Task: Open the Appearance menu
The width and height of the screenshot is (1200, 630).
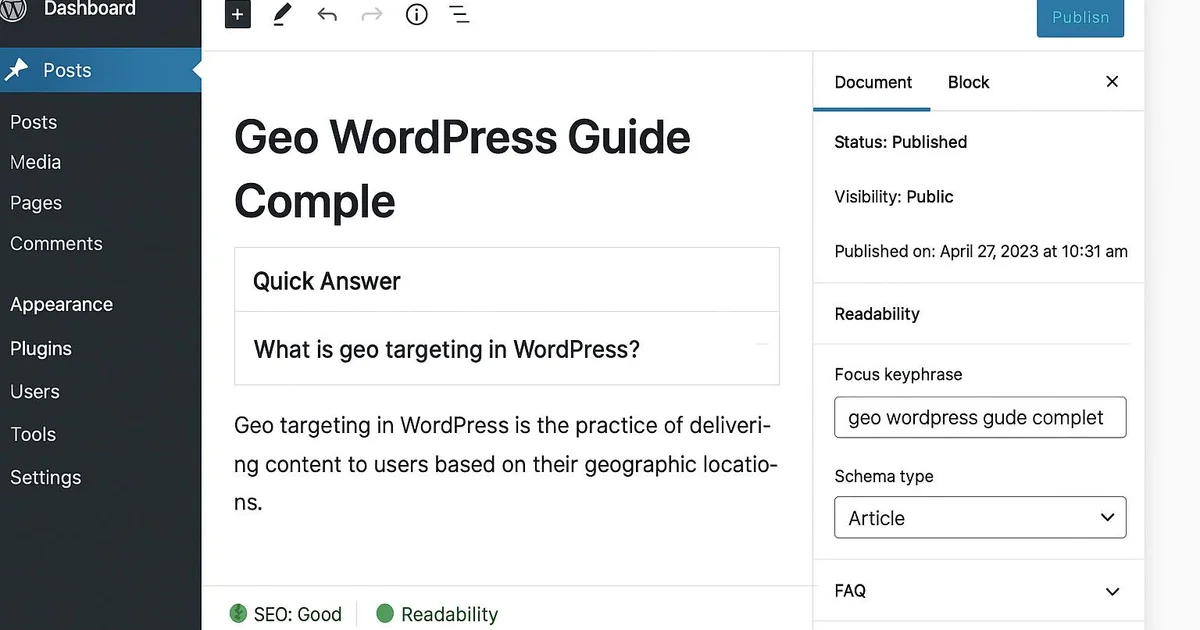Action: point(61,305)
